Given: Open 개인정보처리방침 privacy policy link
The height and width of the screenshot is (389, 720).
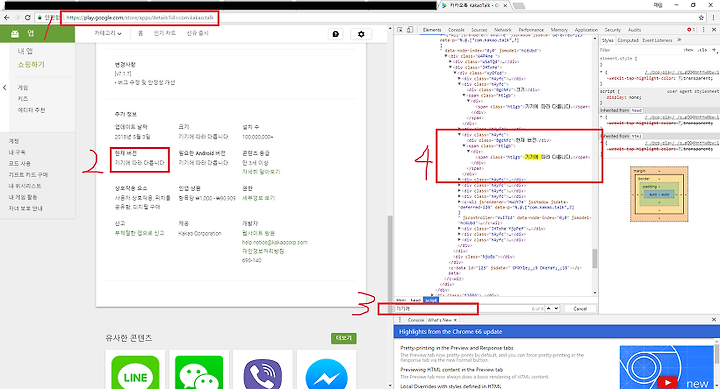Looking at the screenshot, I should pos(263,251).
